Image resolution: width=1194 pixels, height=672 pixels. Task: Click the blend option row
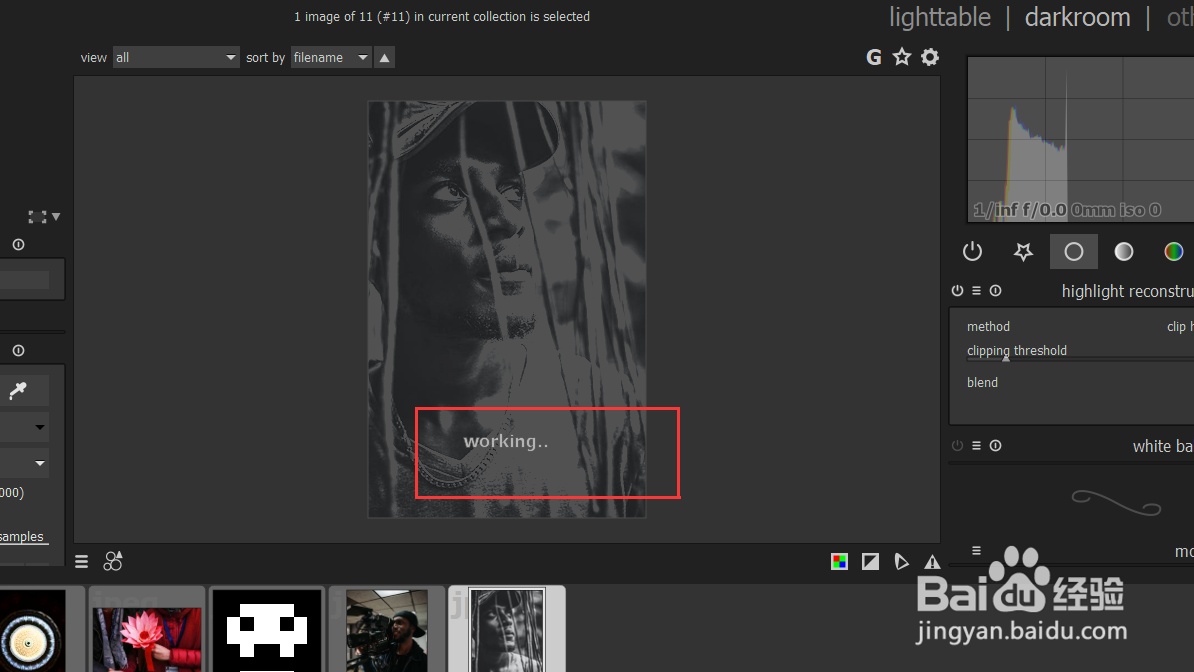(1080, 382)
